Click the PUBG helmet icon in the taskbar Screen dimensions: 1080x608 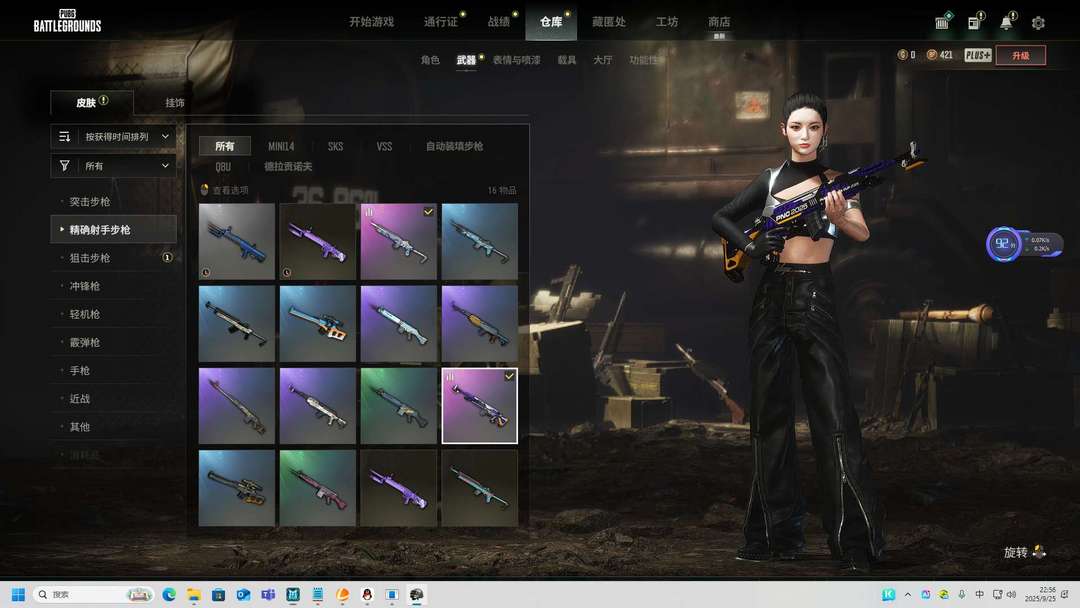pos(417,594)
